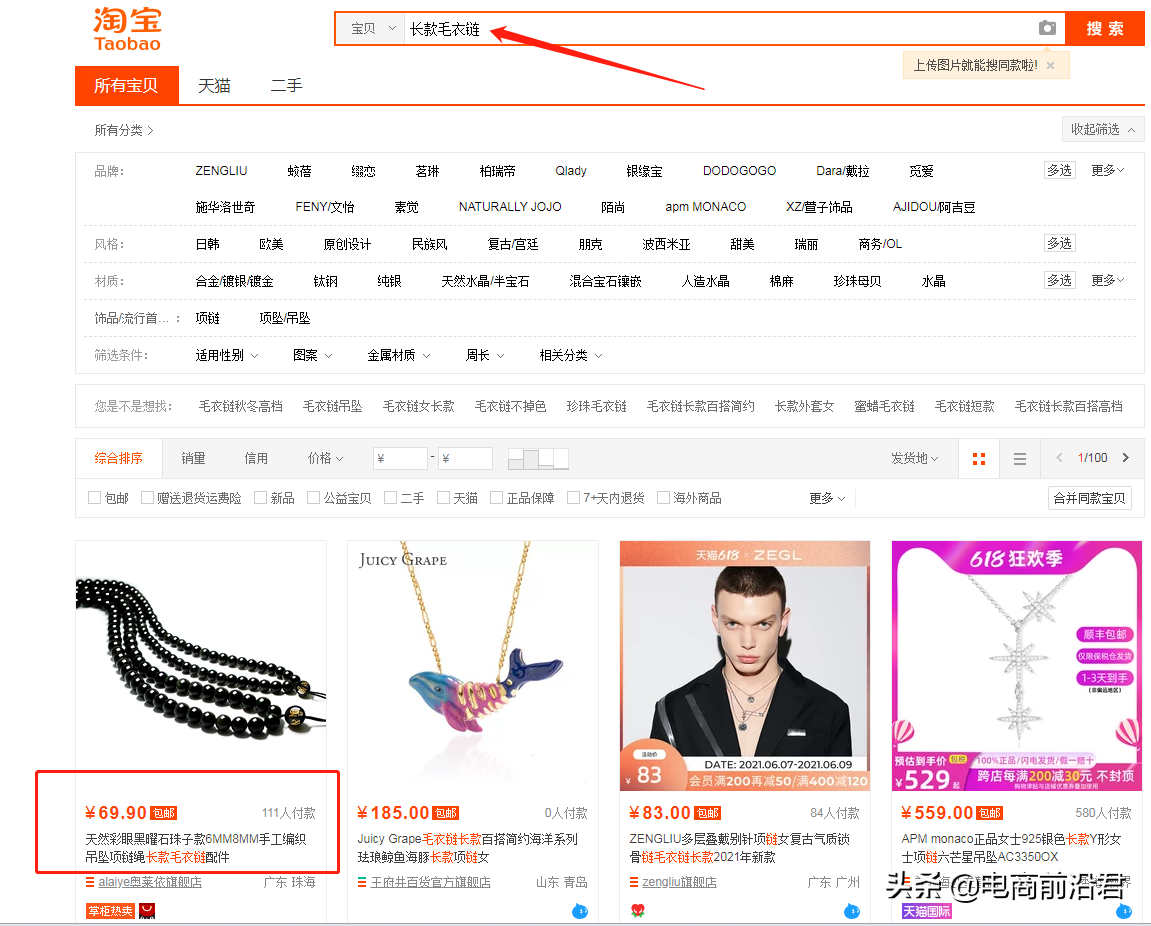Click Wangwang chat icon under whale necklace
The width and height of the screenshot is (1151, 926).
pyautogui.click(x=580, y=911)
